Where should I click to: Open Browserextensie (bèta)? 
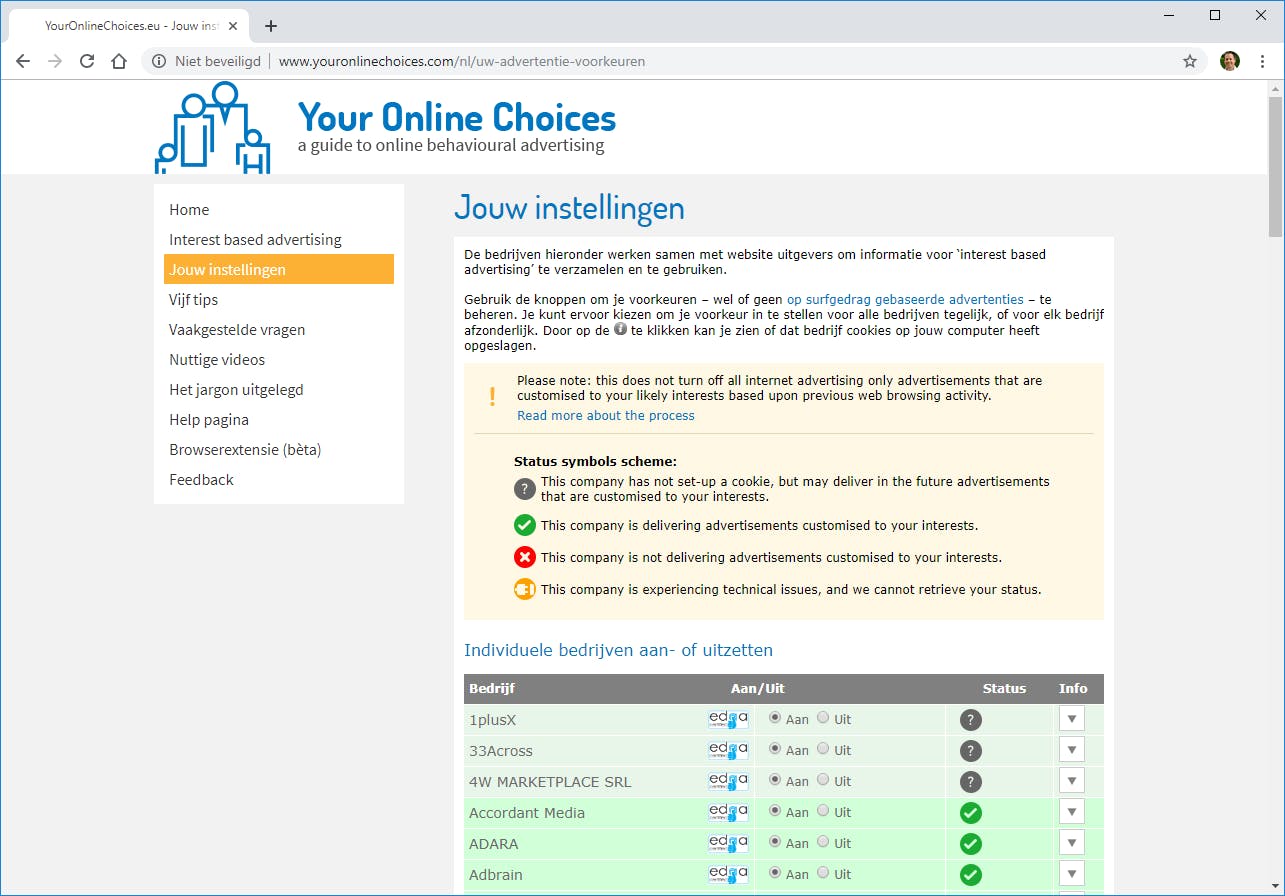point(279,450)
